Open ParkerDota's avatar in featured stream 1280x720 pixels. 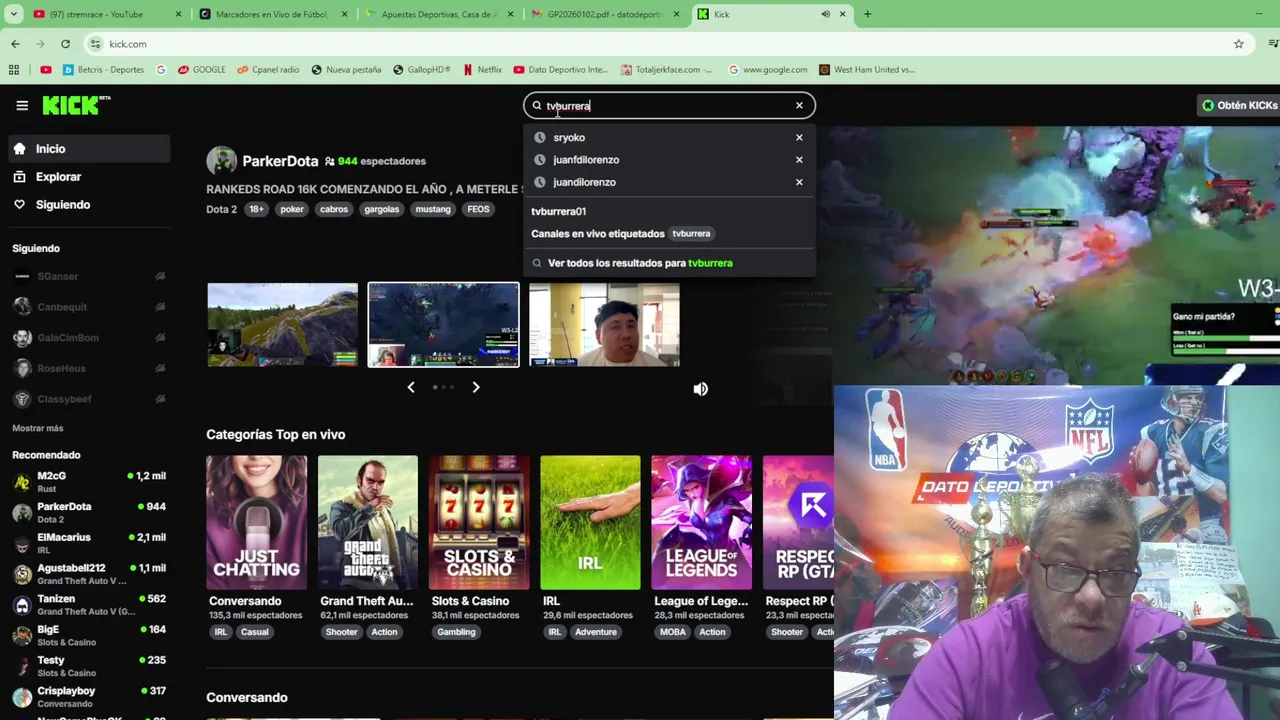(221, 161)
